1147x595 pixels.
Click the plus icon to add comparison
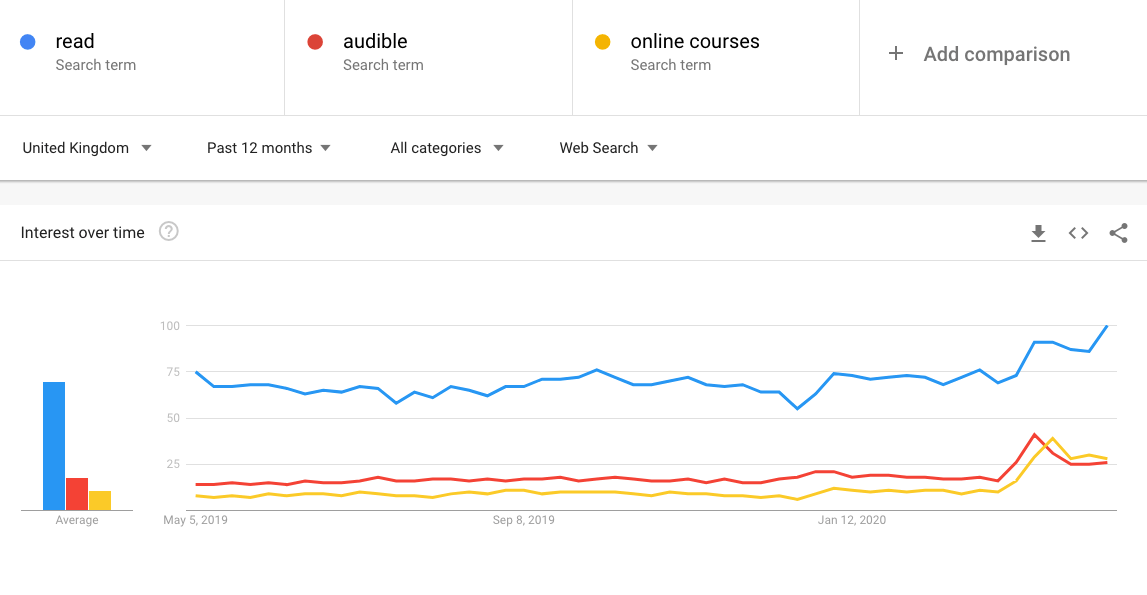pyautogui.click(x=896, y=54)
